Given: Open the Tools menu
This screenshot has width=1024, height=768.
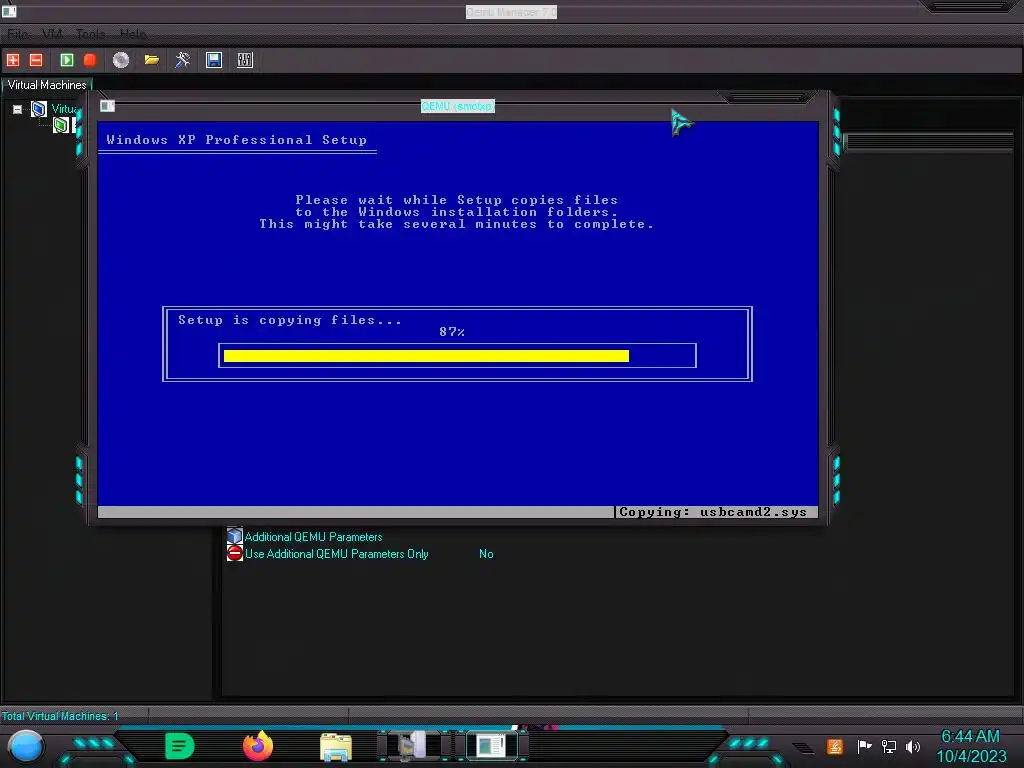Looking at the screenshot, I should 90,34.
